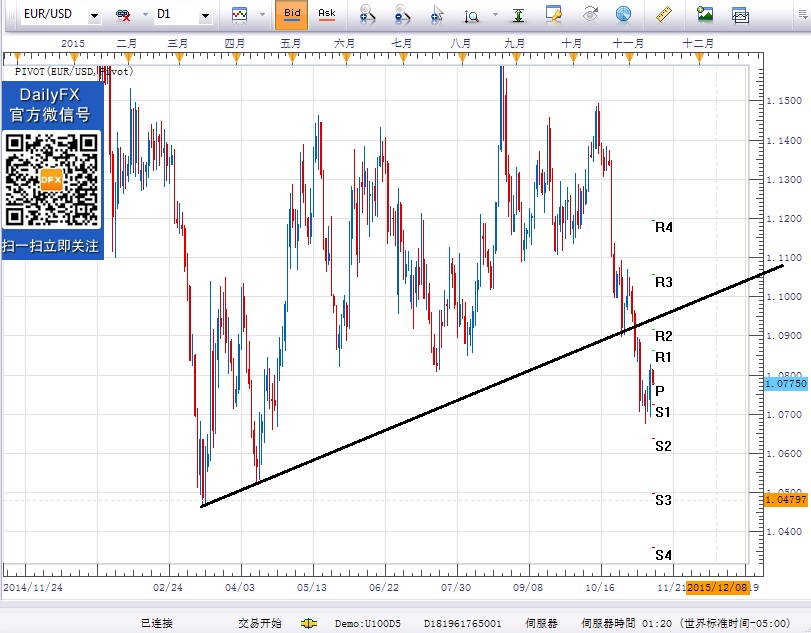Click the 09/08 date axis label
Image resolution: width=811 pixels, height=633 pixels.
coord(528,587)
